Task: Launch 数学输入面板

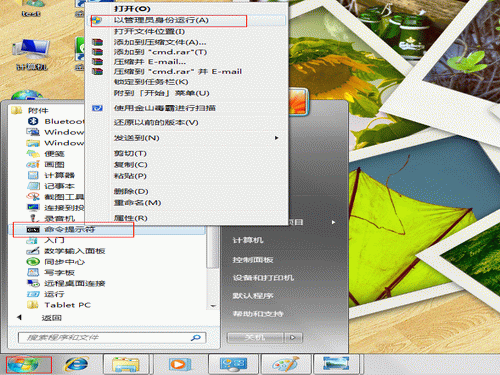Action: (66, 251)
